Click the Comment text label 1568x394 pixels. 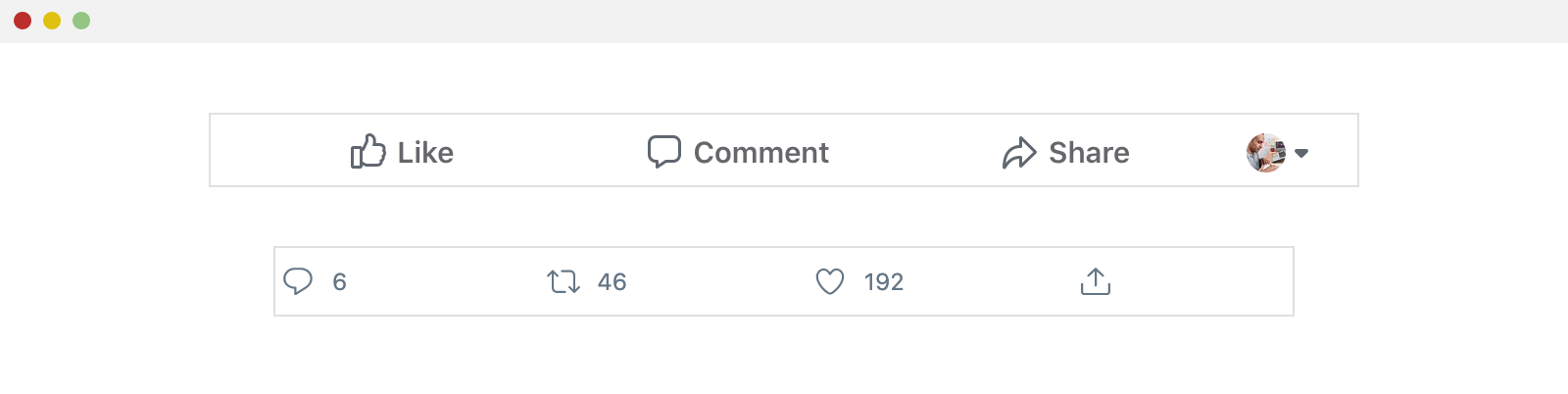click(x=761, y=153)
